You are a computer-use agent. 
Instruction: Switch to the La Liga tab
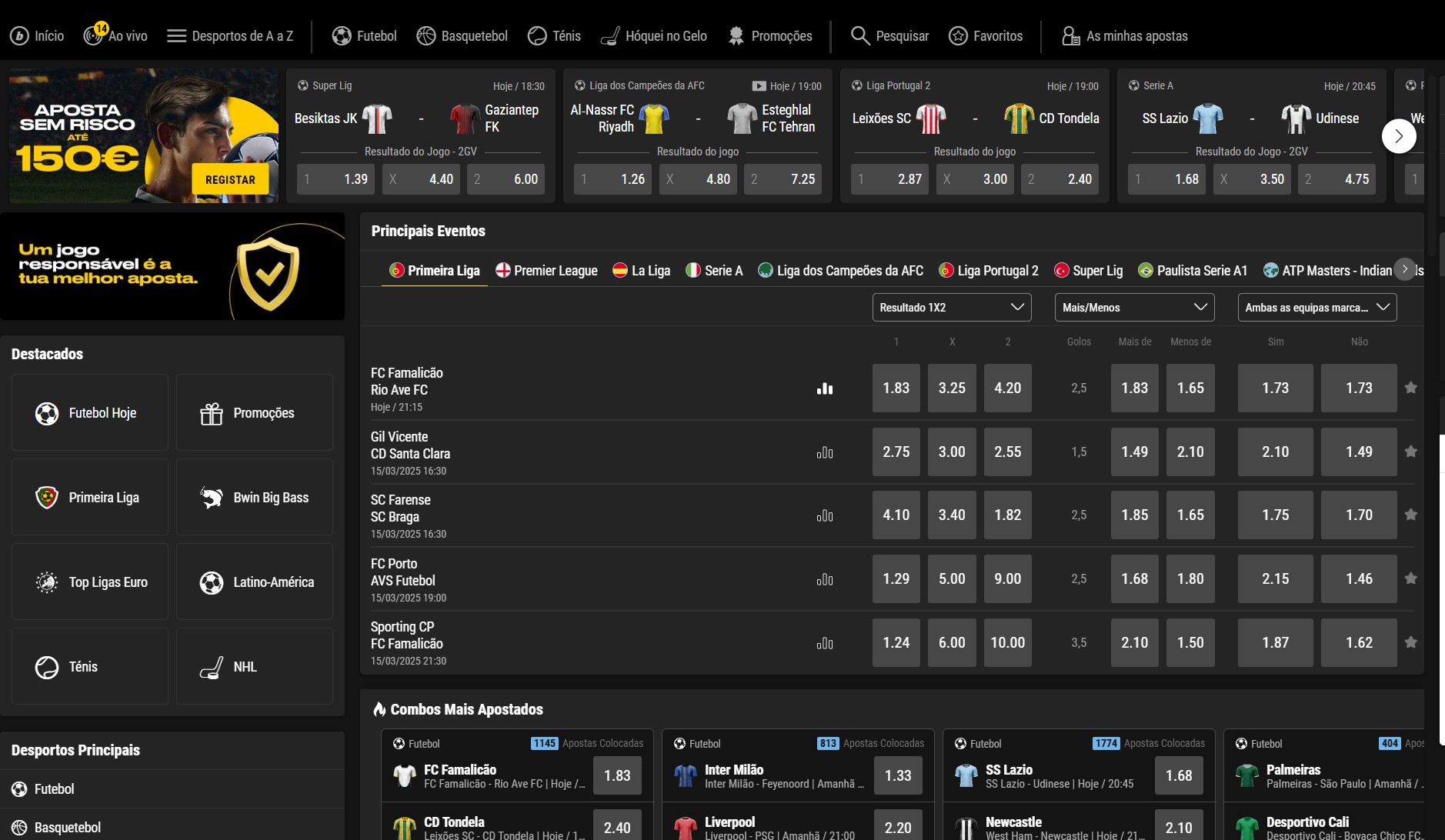(x=641, y=271)
